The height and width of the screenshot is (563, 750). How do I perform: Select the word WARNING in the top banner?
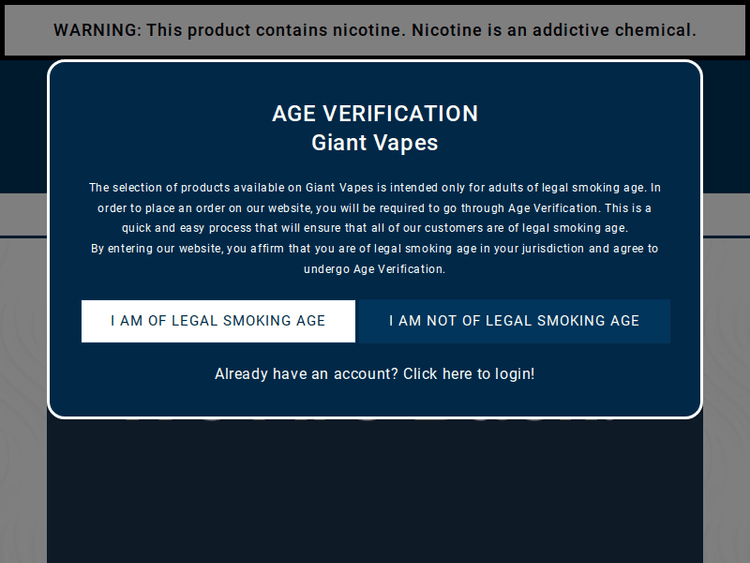click(x=97, y=30)
